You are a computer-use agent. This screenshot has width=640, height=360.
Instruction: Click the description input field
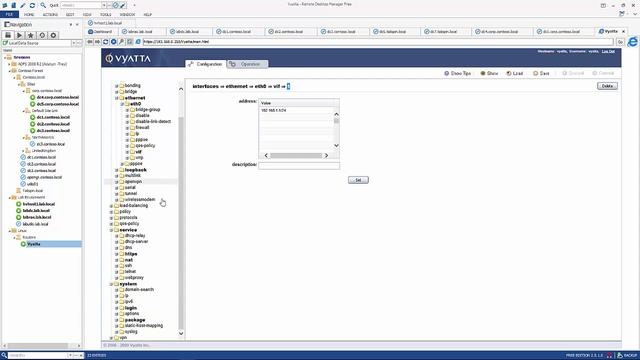tap(299, 165)
